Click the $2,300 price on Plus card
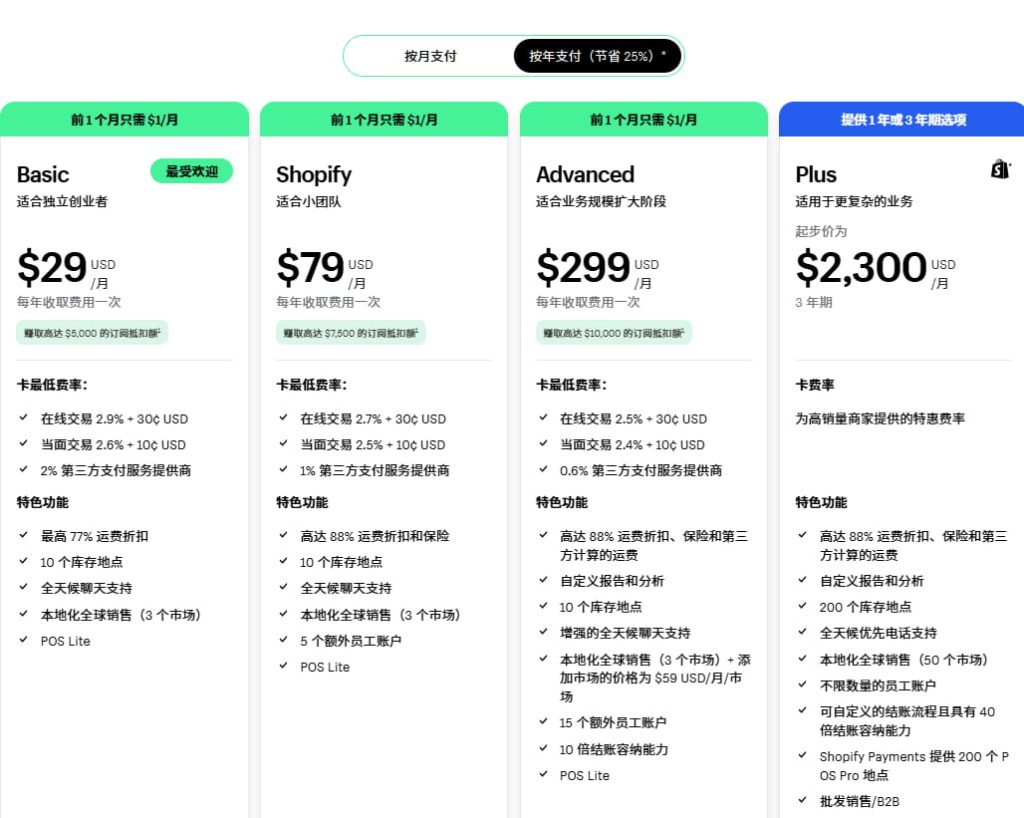This screenshot has height=818, width=1024. (859, 268)
